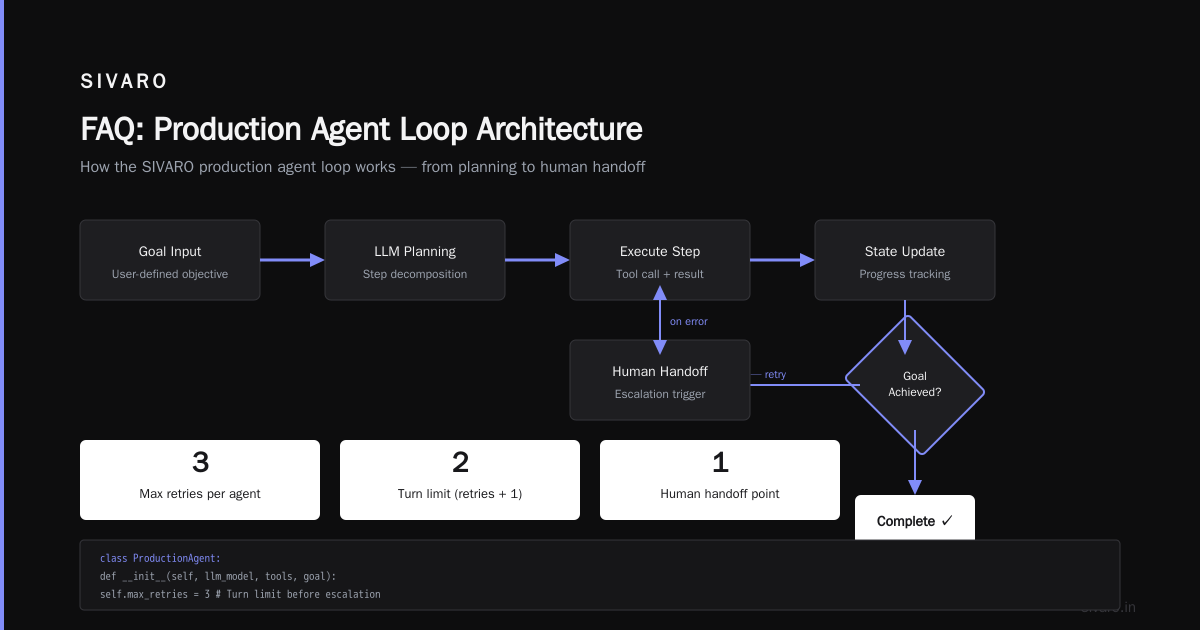The height and width of the screenshot is (630, 1200).
Task: Click the Complete ✓ box
Action: 915,519
